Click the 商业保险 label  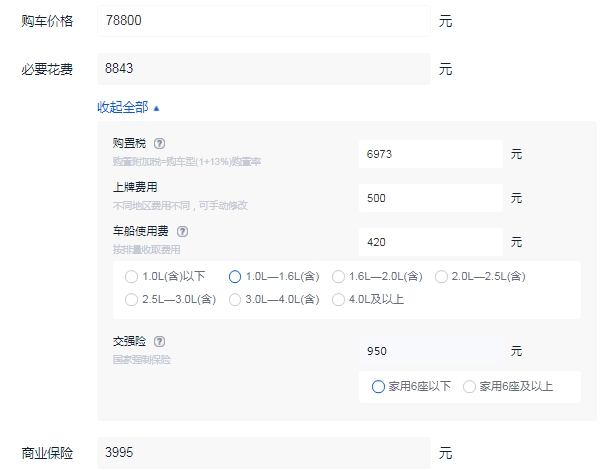[47, 453]
